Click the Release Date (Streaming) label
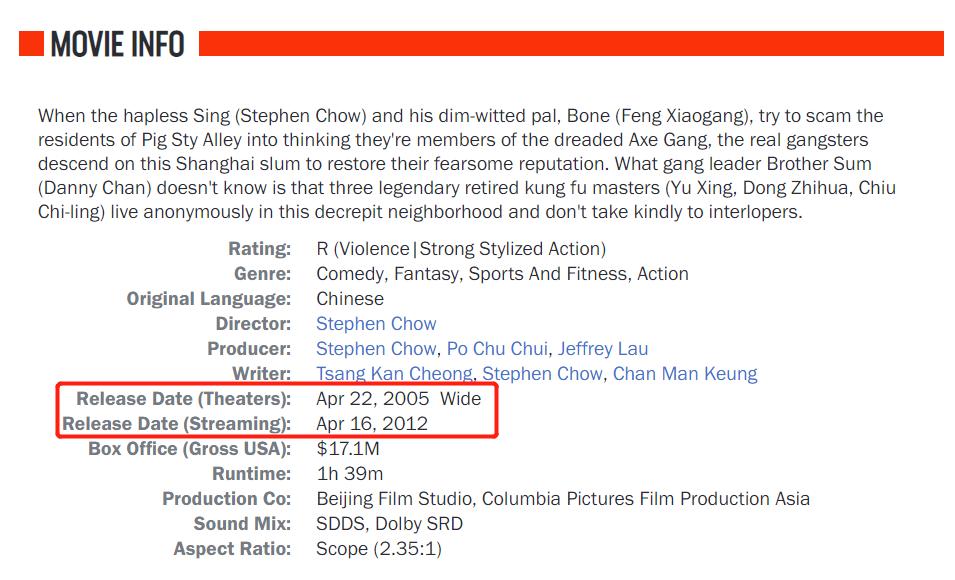 (x=177, y=424)
